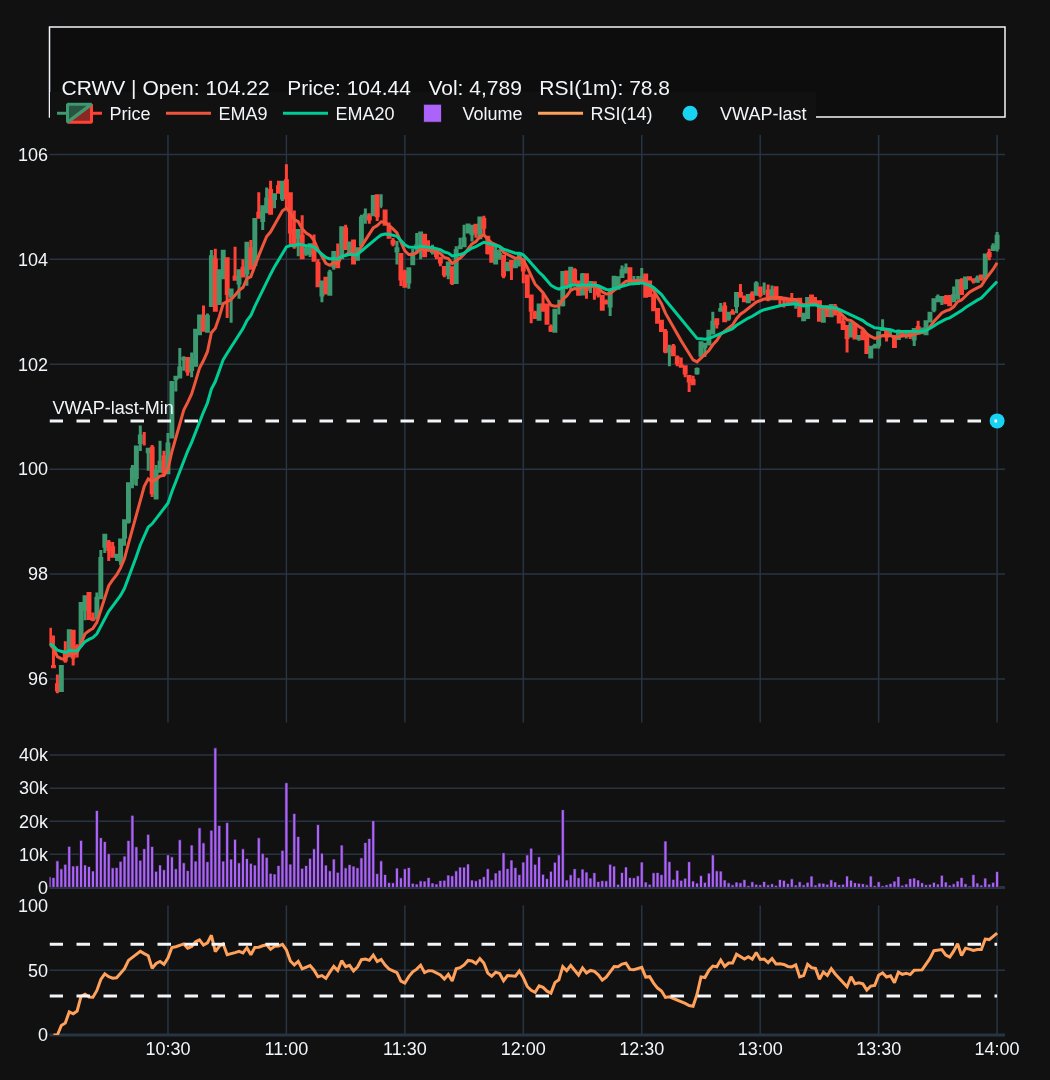Image resolution: width=1050 pixels, height=1080 pixels.
Task: Click the 10k volume axis label
Action: point(33,855)
